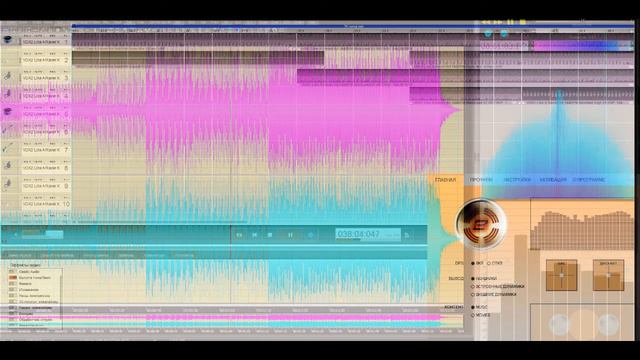Open the АКТИВАЦИЯ tab
Image resolution: width=640 pixels, height=360 pixels.
click(553, 180)
